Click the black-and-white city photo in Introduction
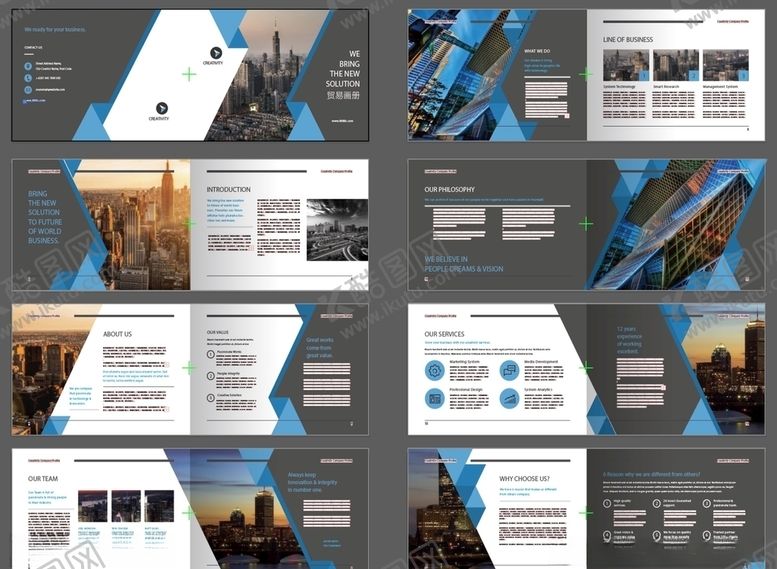The width and height of the screenshot is (777, 569). tap(330, 229)
